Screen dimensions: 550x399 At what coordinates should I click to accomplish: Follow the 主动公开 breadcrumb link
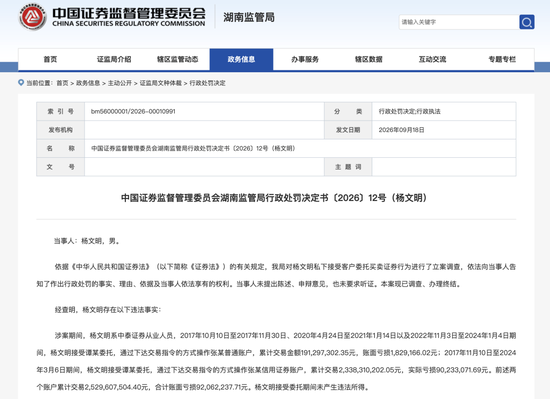pos(120,83)
